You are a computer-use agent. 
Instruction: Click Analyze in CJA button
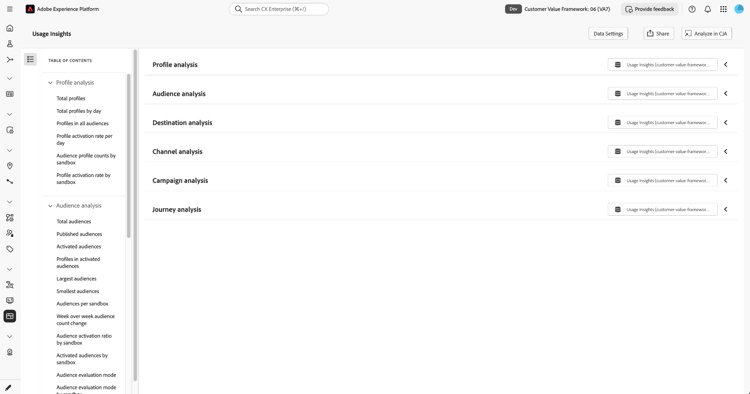click(706, 33)
